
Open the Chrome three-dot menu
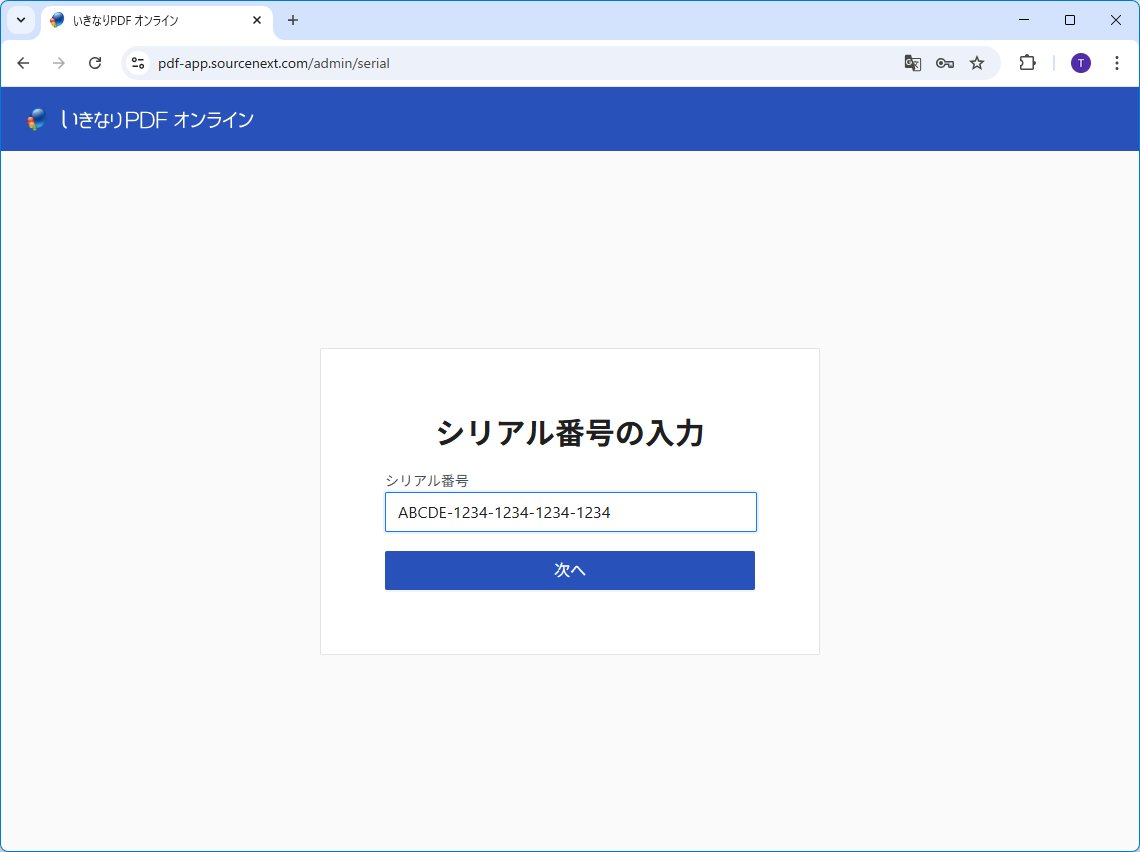point(1117,63)
